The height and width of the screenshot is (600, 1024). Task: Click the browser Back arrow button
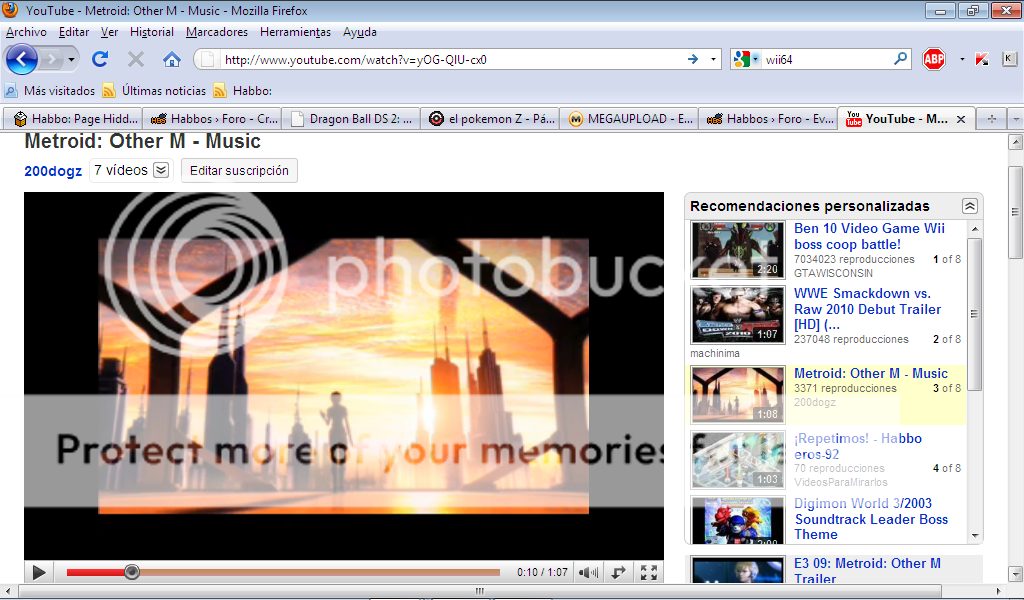point(22,59)
